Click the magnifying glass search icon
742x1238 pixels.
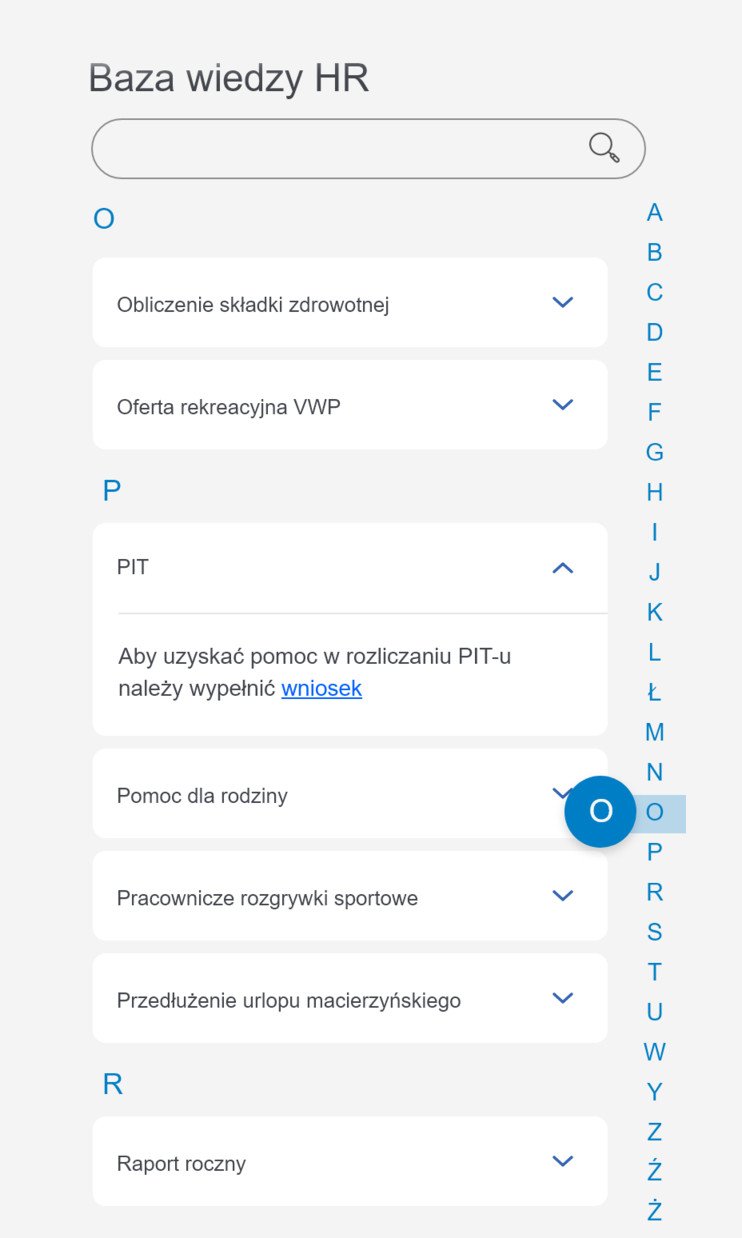(604, 148)
